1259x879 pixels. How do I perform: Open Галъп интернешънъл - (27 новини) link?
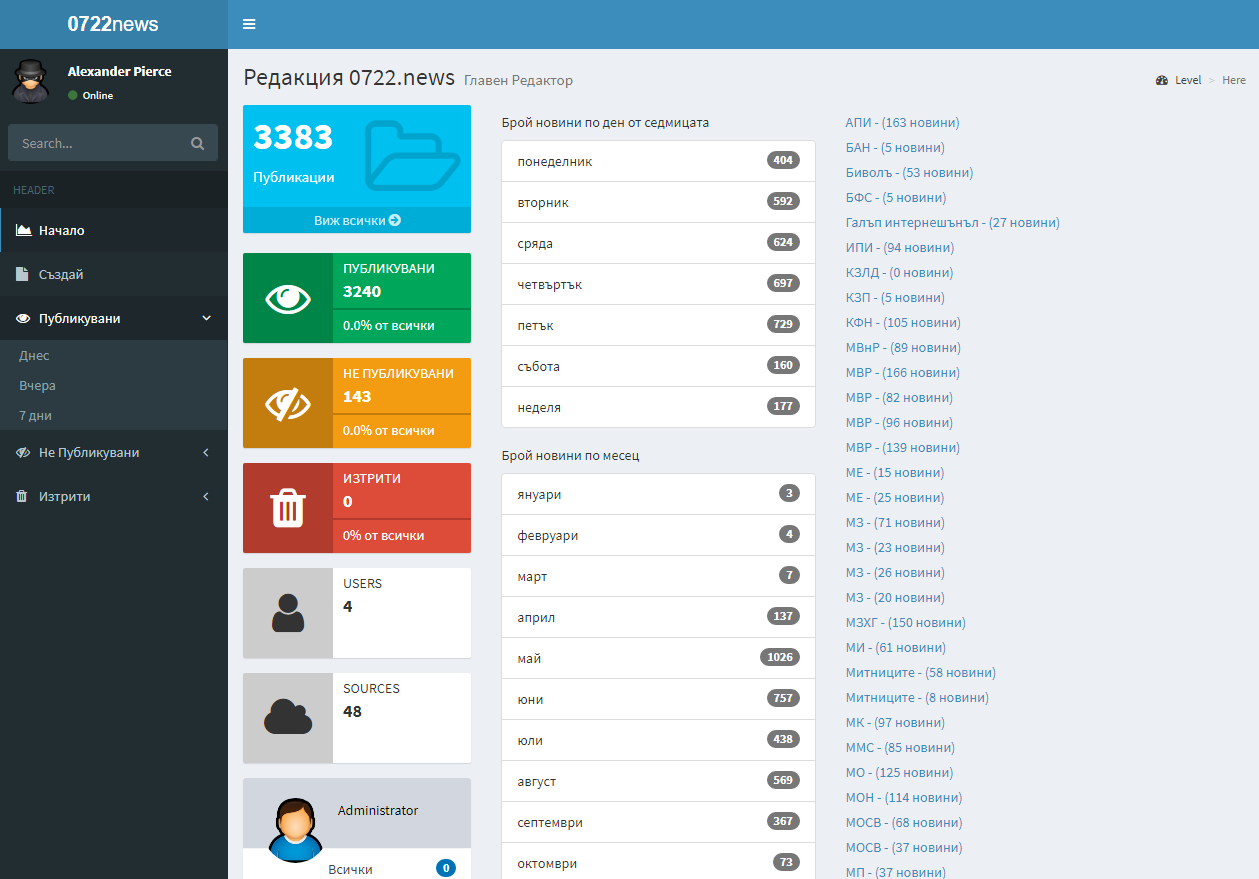952,222
